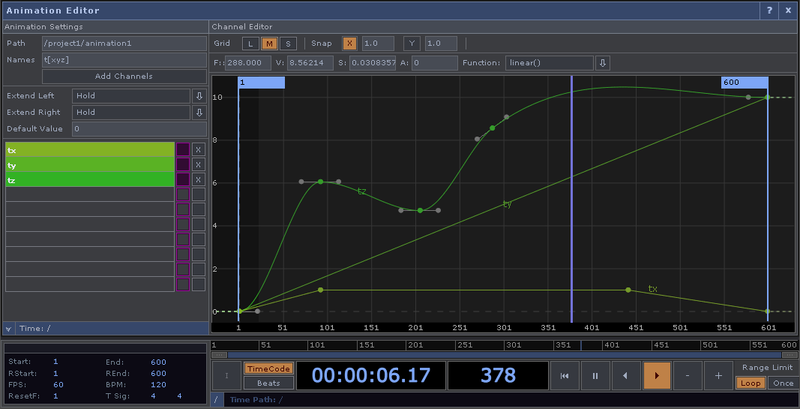Step back one frame with minus button
This screenshot has height=409, width=800.
click(687, 376)
